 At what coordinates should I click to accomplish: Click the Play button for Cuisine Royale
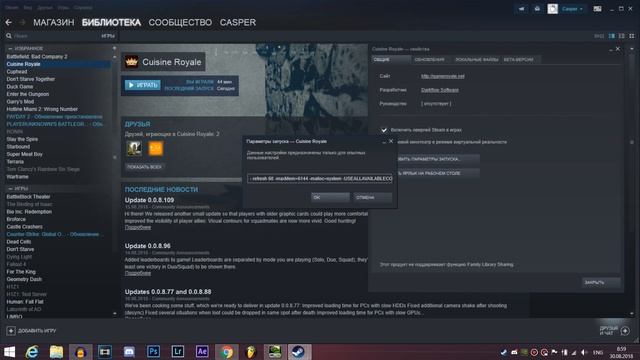(x=142, y=85)
